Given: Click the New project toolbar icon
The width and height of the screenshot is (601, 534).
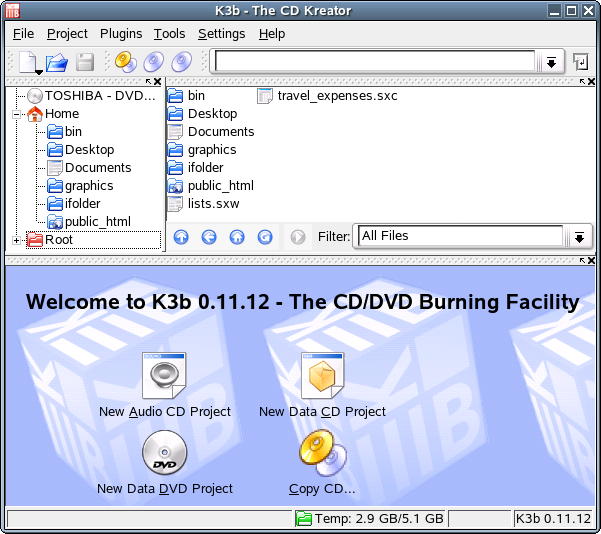Looking at the screenshot, I should tap(29, 62).
